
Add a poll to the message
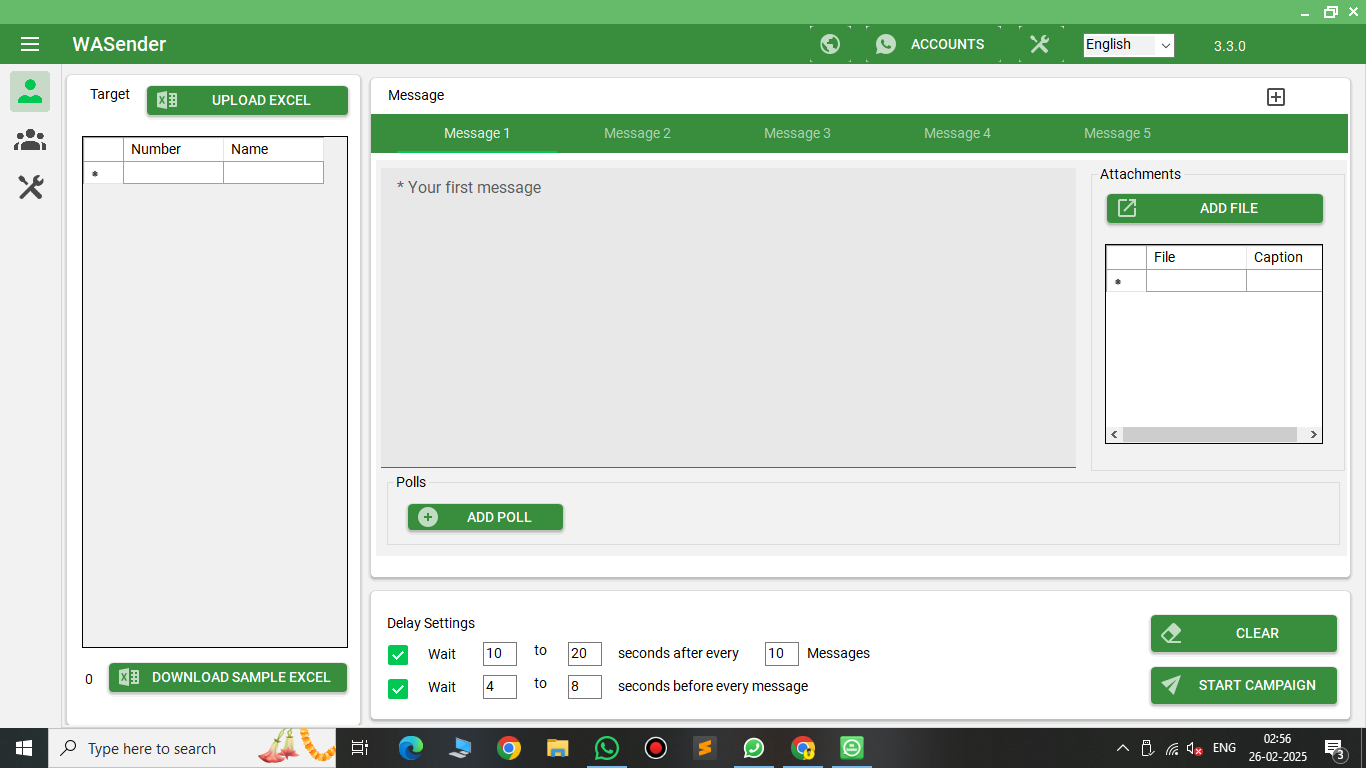[485, 517]
